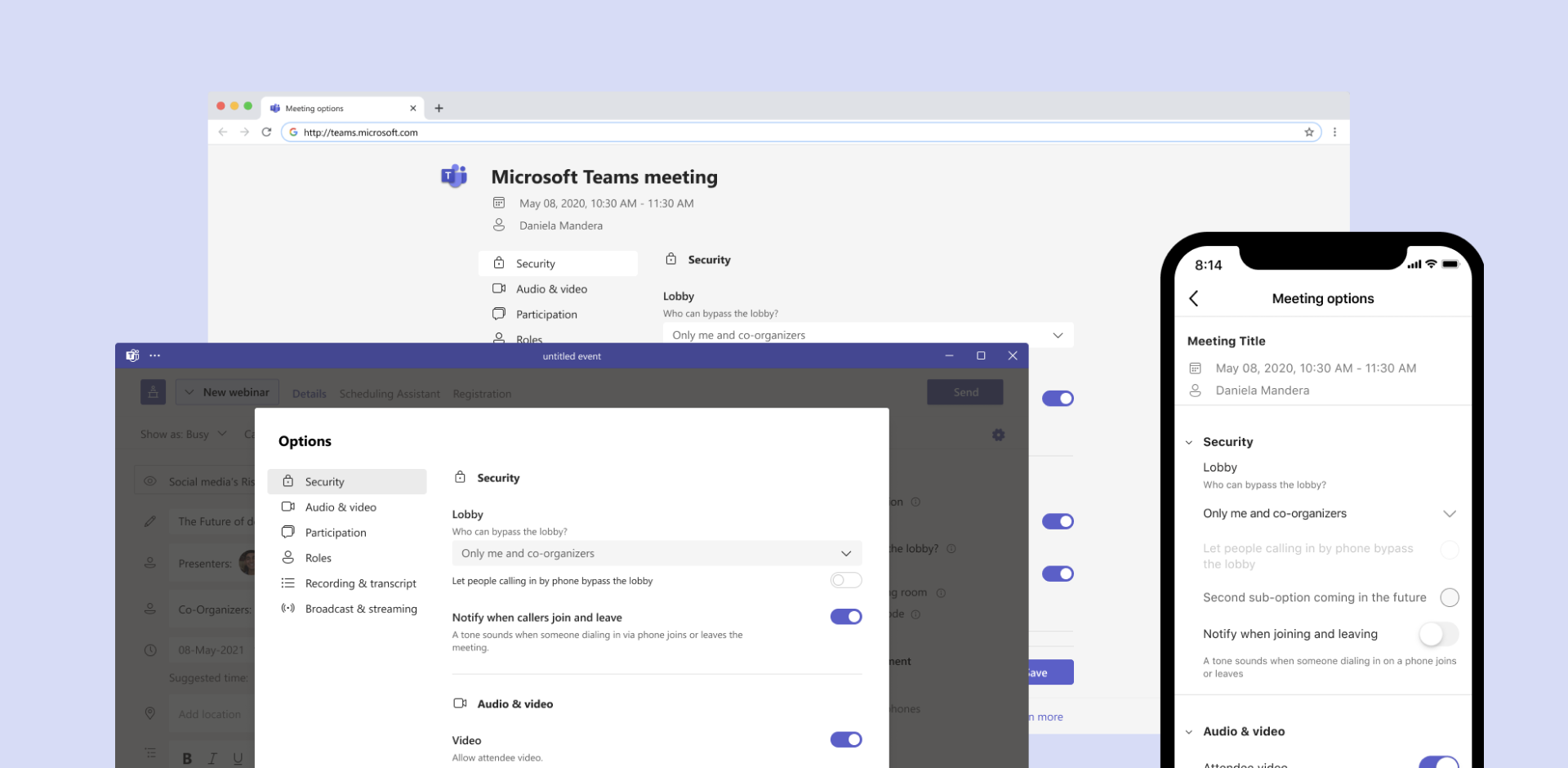Switch to the Scheduling Assistant tab
The width and height of the screenshot is (1568, 768).
pyautogui.click(x=390, y=394)
